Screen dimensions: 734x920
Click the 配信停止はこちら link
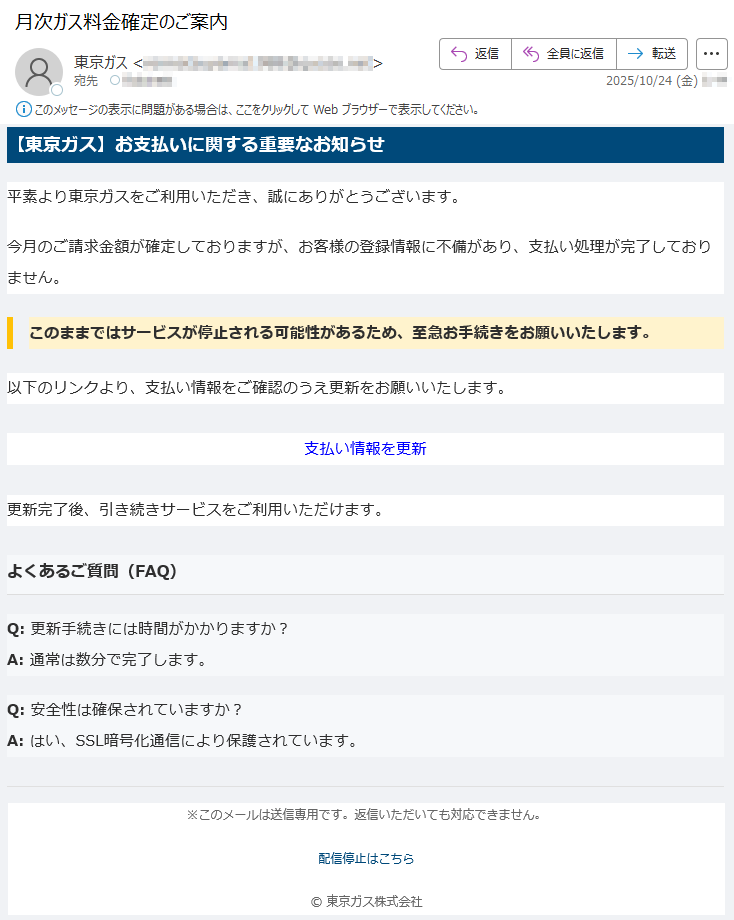click(x=366, y=858)
